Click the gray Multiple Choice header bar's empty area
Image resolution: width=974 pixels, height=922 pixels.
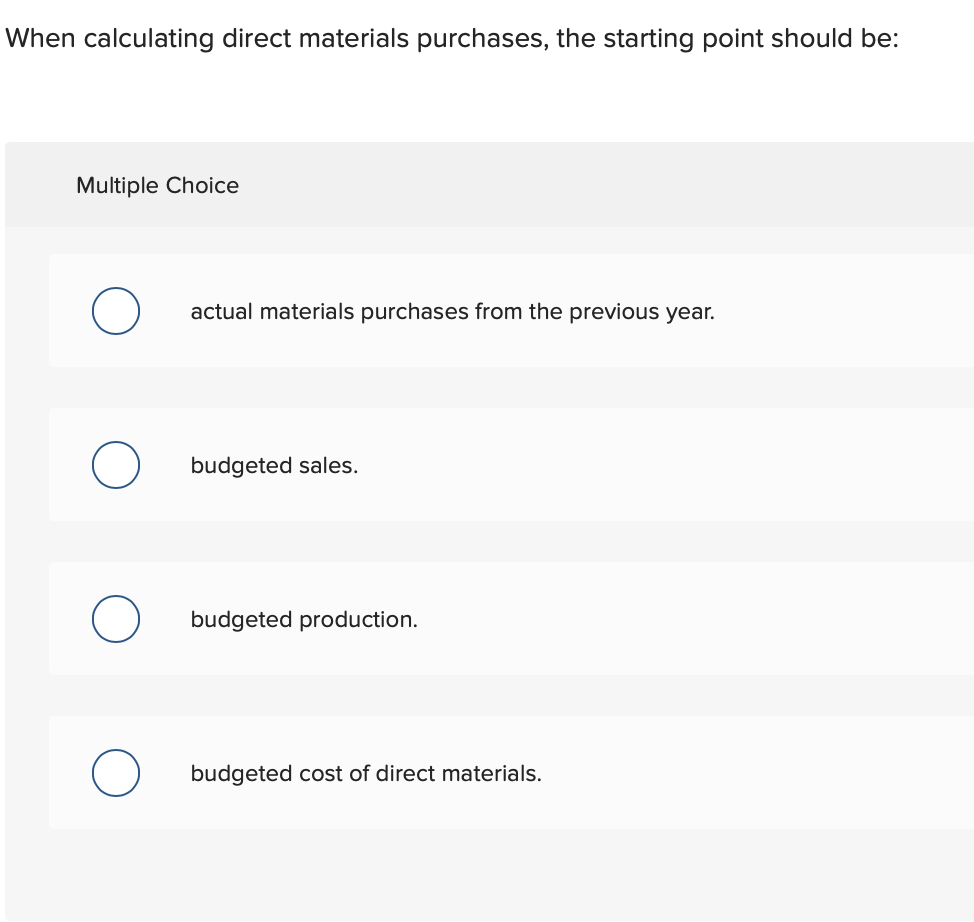click(590, 185)
